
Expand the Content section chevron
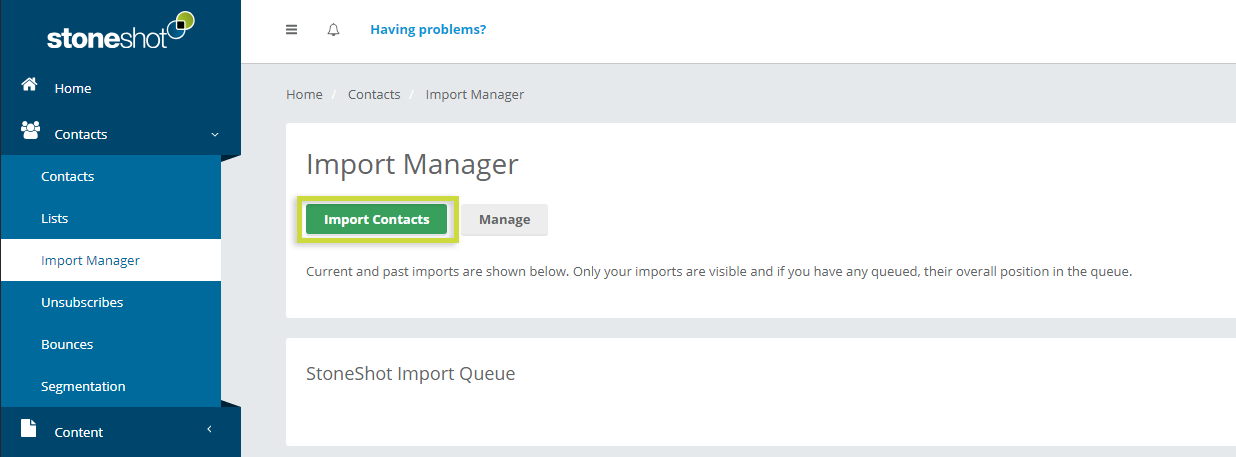point(210,430)
